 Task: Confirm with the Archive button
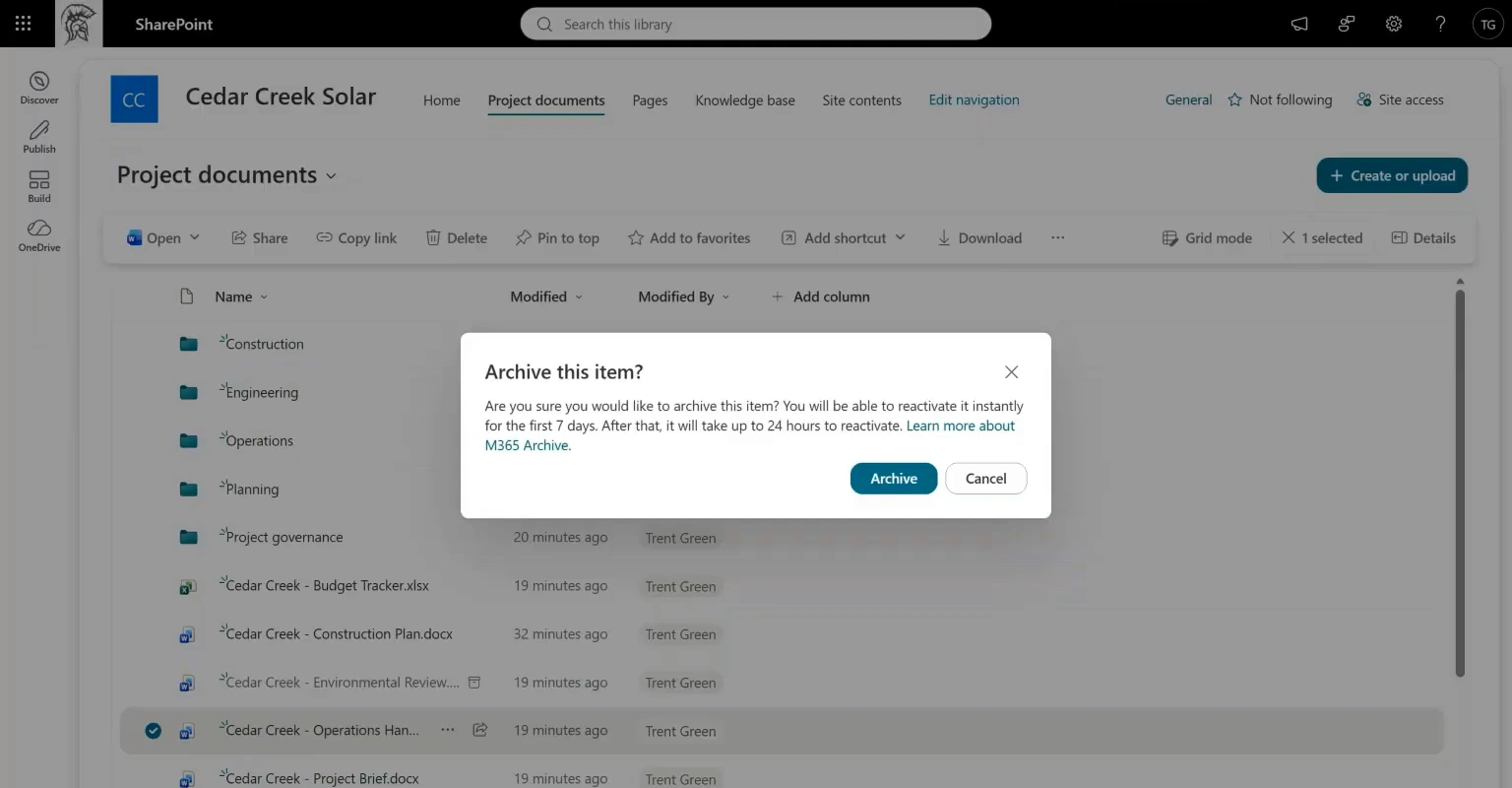(x=894, y=479)
